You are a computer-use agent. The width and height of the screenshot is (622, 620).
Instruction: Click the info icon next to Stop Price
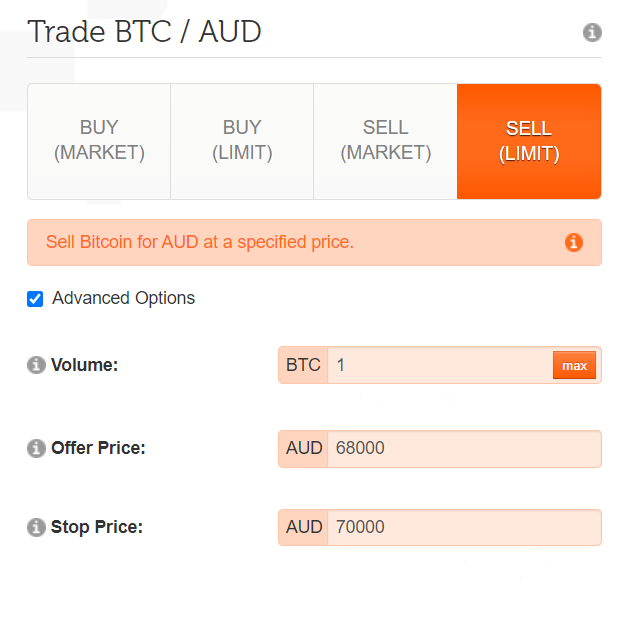click(x=37, y=527)
